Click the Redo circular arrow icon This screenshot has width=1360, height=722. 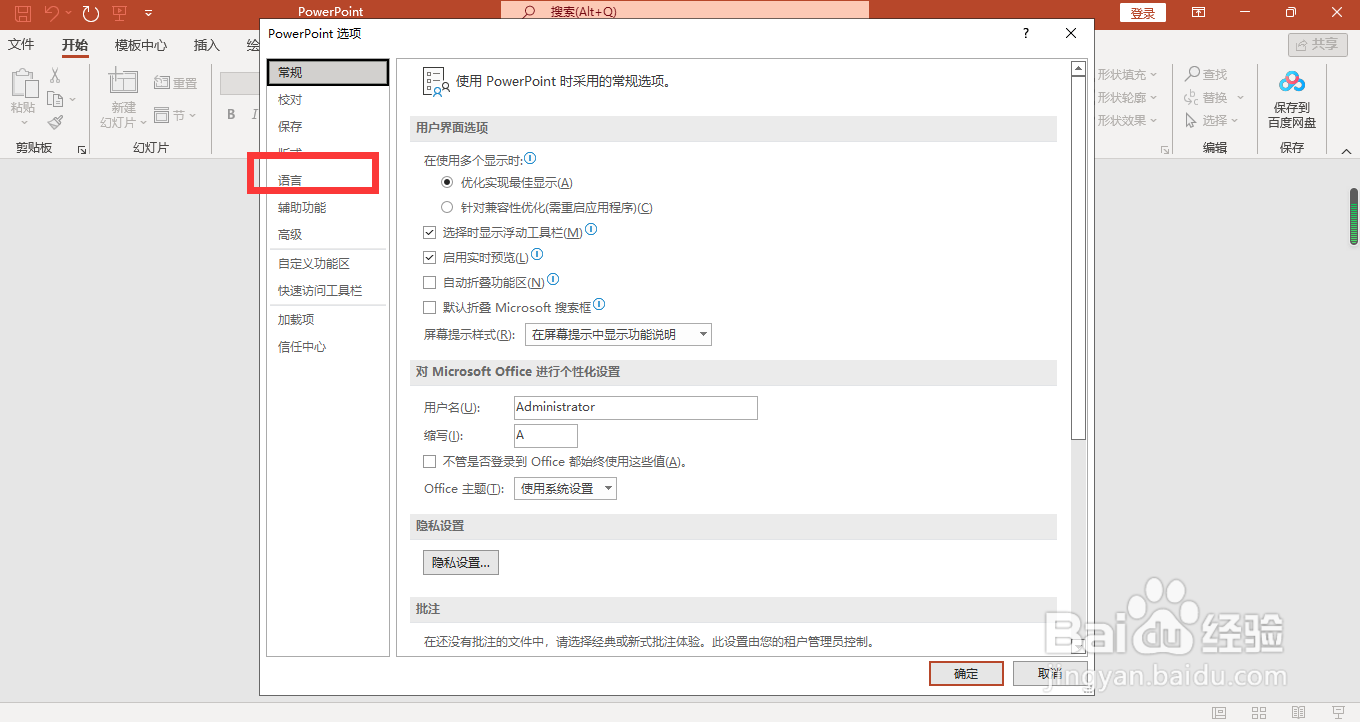click(91, 13)
